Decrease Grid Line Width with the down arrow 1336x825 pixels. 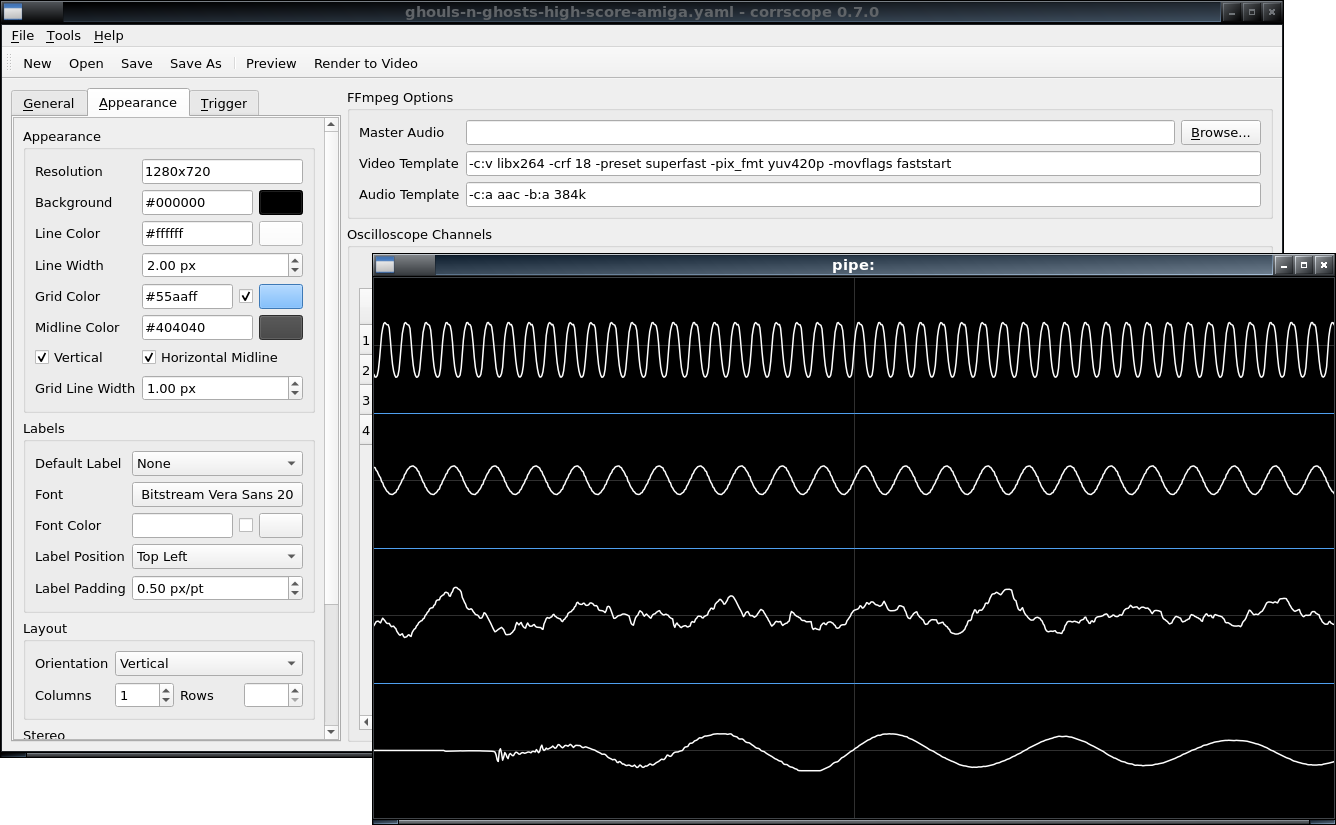pyautogui.click(x=295, y=393)
